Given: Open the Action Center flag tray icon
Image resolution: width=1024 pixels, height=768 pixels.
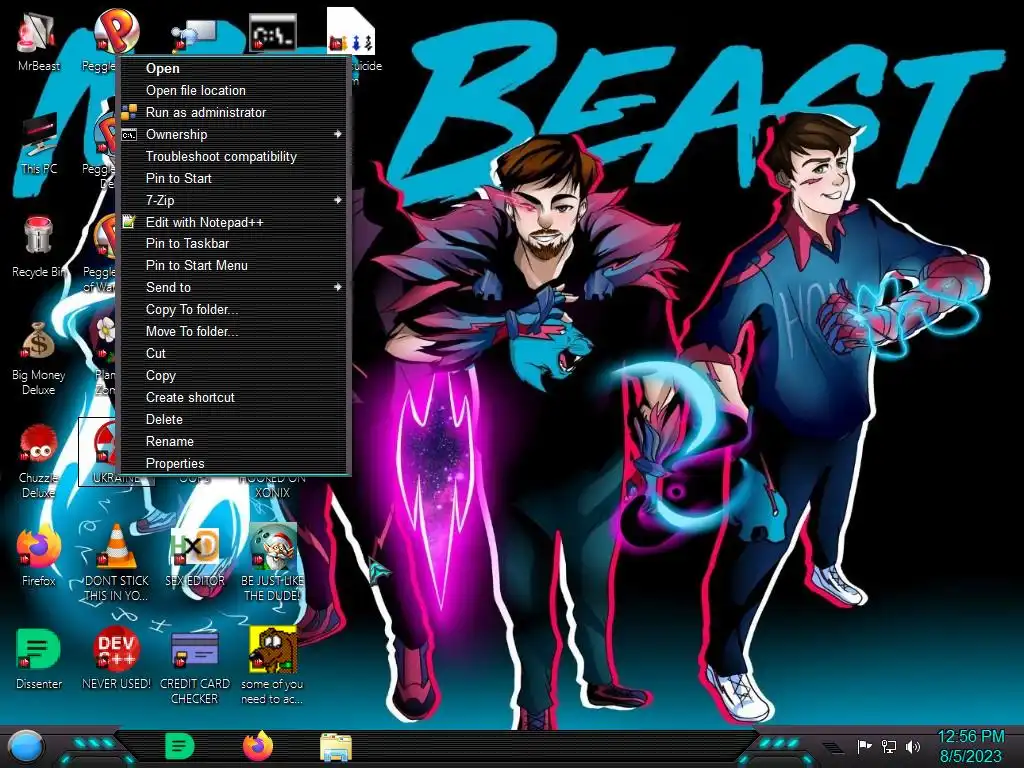Looking at the screenshot, I should tap(864, 746).
